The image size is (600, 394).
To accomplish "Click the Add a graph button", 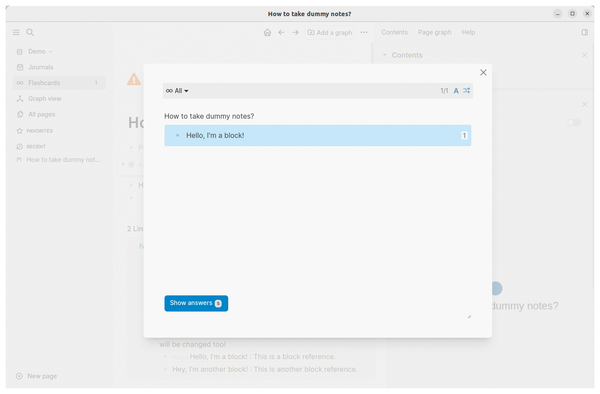I will coord(330,33).
